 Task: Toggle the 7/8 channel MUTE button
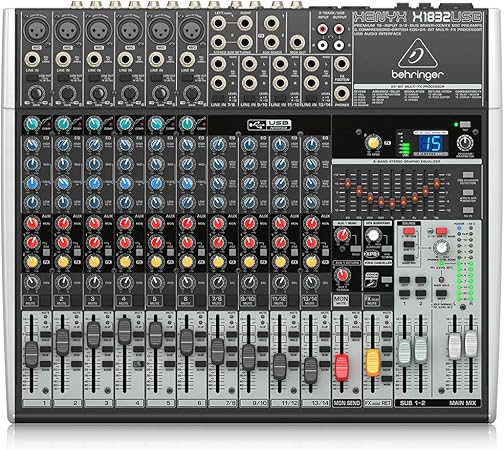click(217, 300)
